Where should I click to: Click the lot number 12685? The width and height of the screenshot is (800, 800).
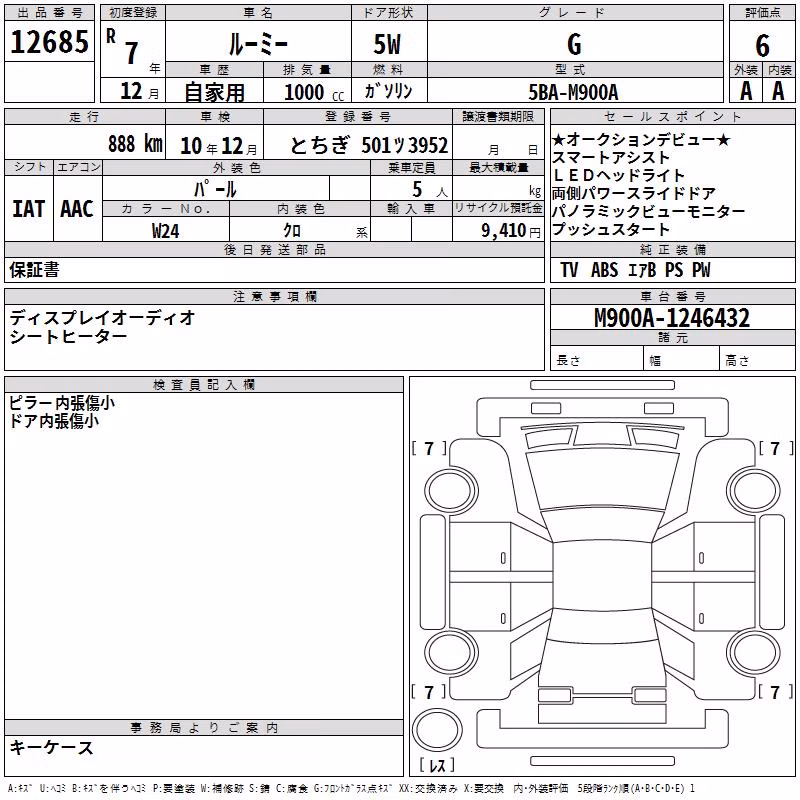coord(49,42)
